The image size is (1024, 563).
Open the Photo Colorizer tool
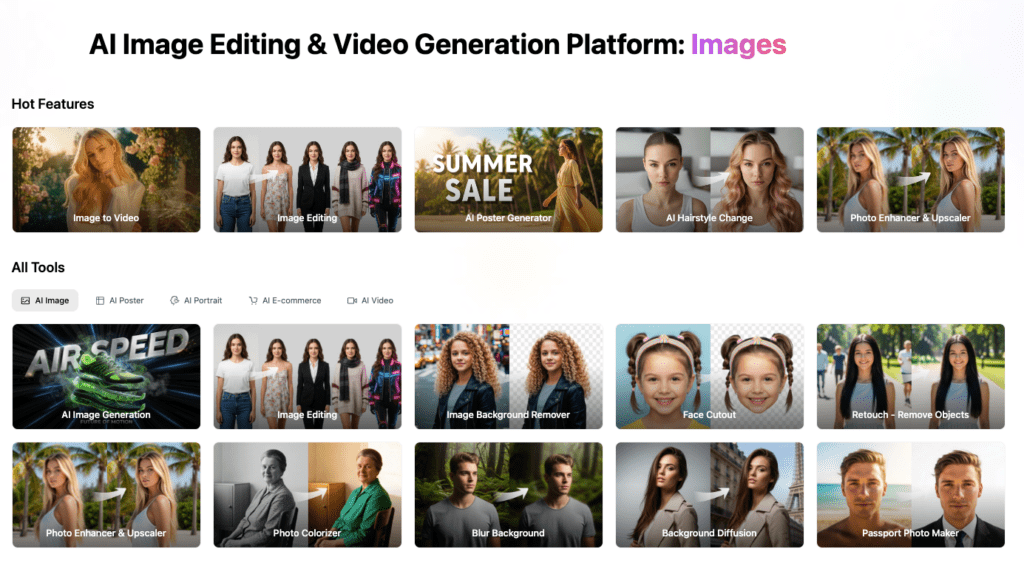pos(307,495)
